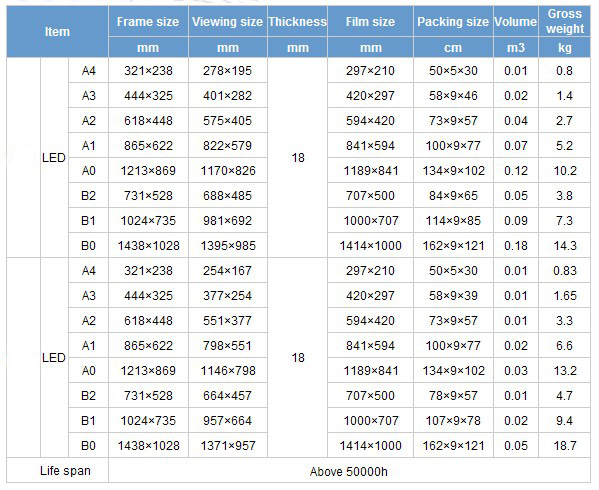
Task: Select packing size 58×9×46
Action: pos(453,95)
